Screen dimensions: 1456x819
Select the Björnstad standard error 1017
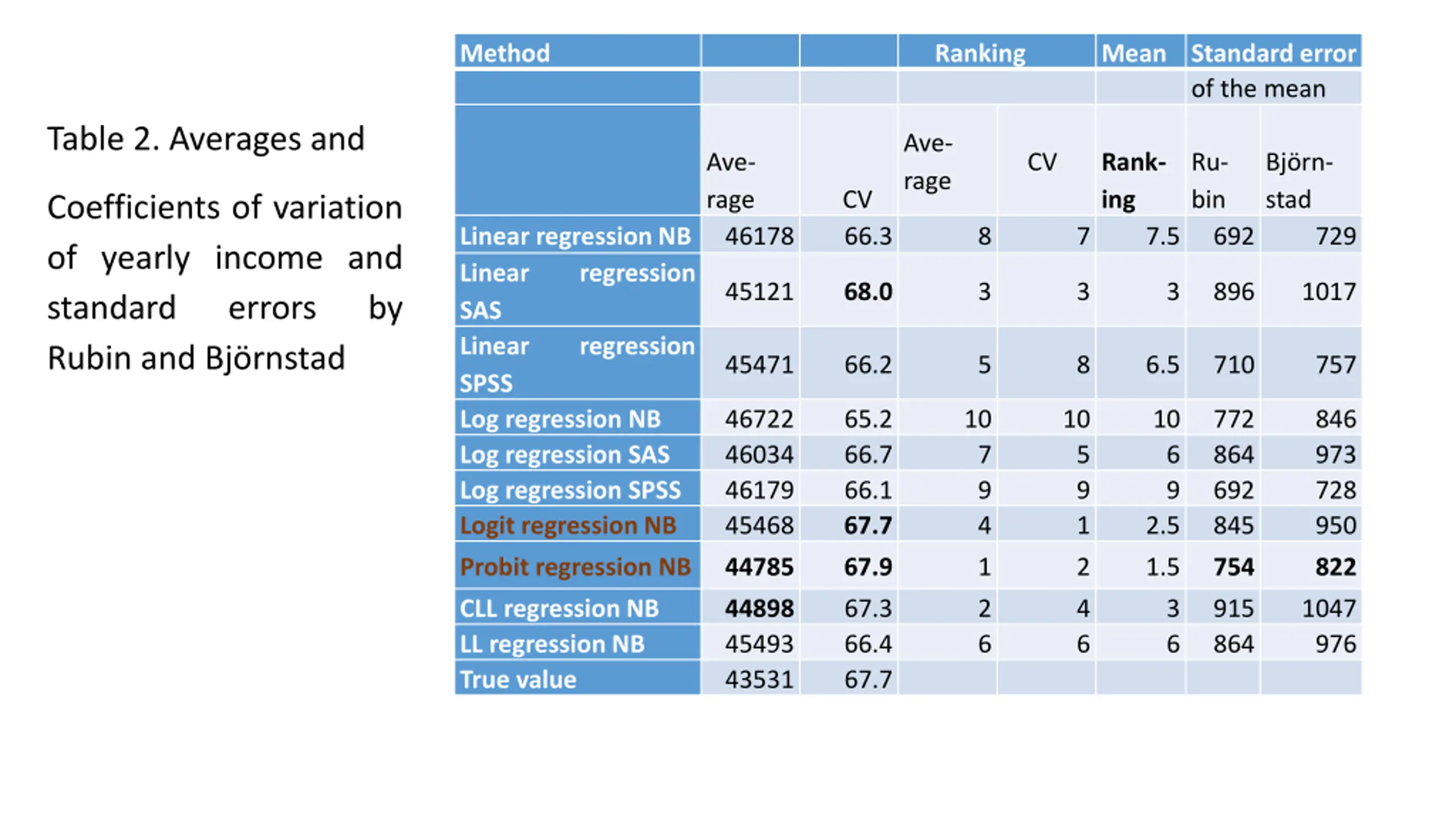click(x=1329, y=291)
